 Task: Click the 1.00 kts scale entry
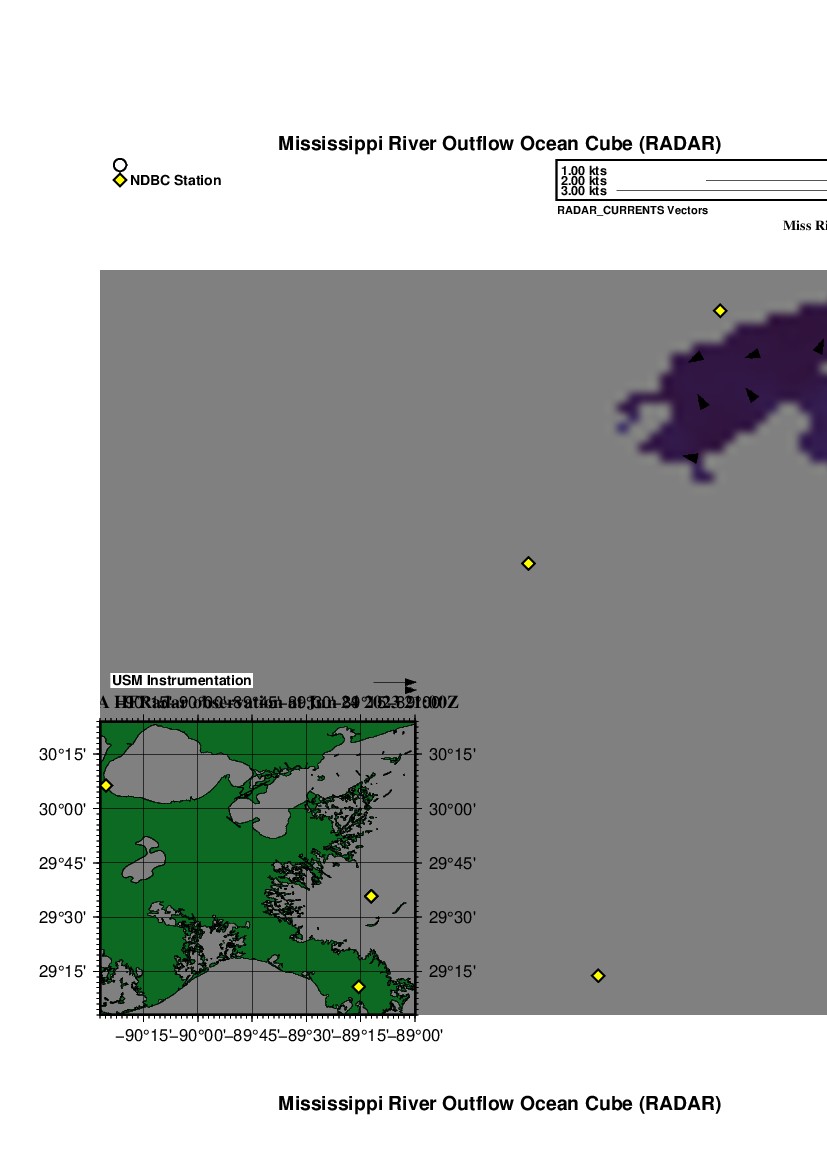583,171
